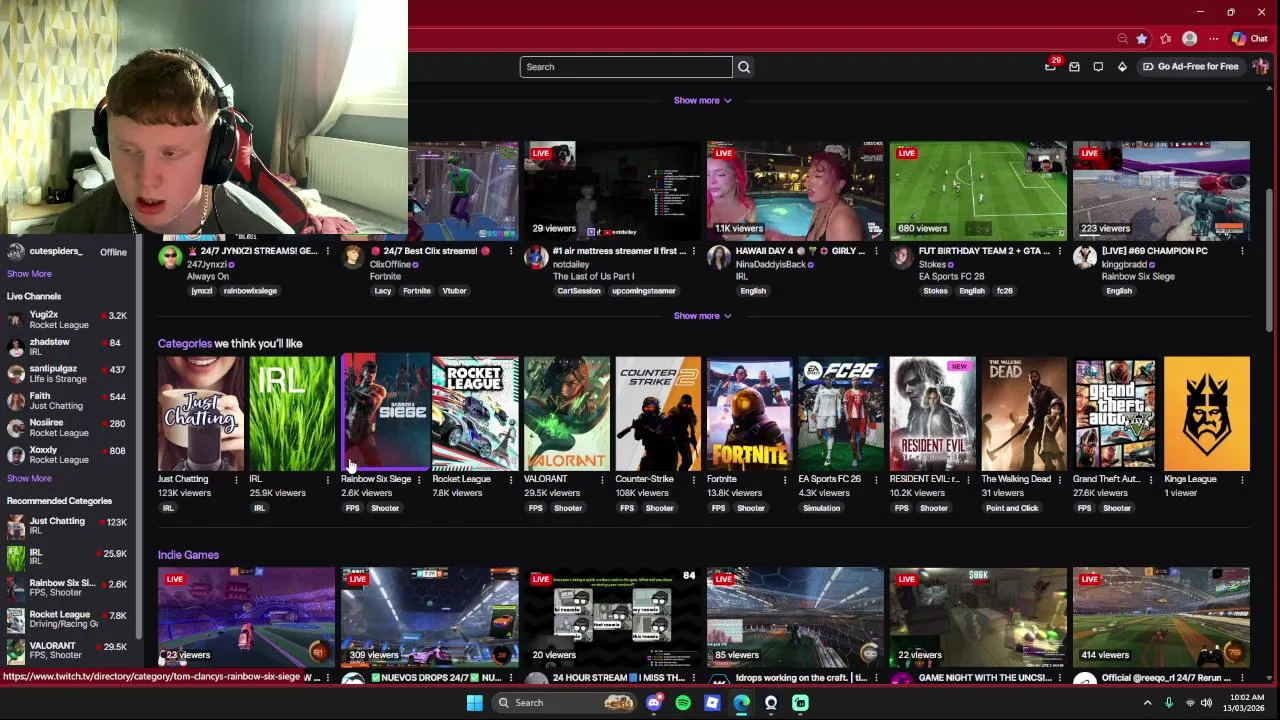Click the Point and Click tag

[x=1012, y=508]
